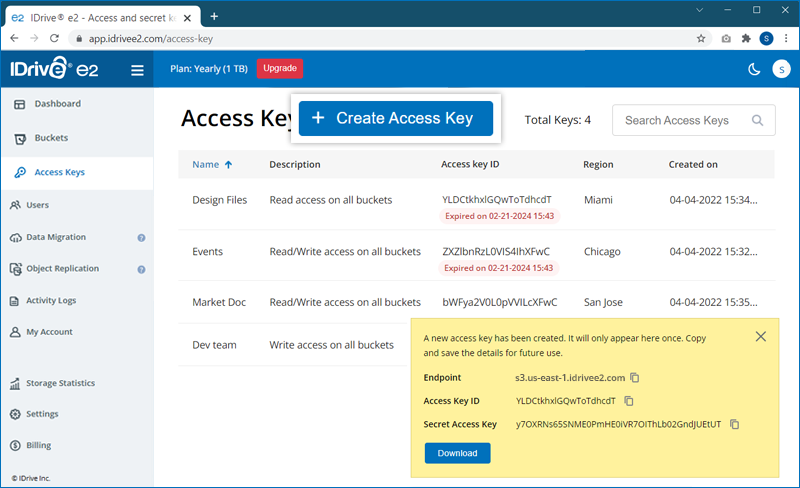Show Object Replication help icon

pyautogui.click(x=141, y=269)
